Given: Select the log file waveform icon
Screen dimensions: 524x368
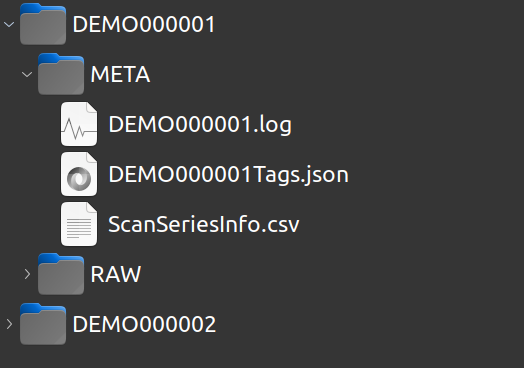Looking at the screenshot, I should coord(79,124).
